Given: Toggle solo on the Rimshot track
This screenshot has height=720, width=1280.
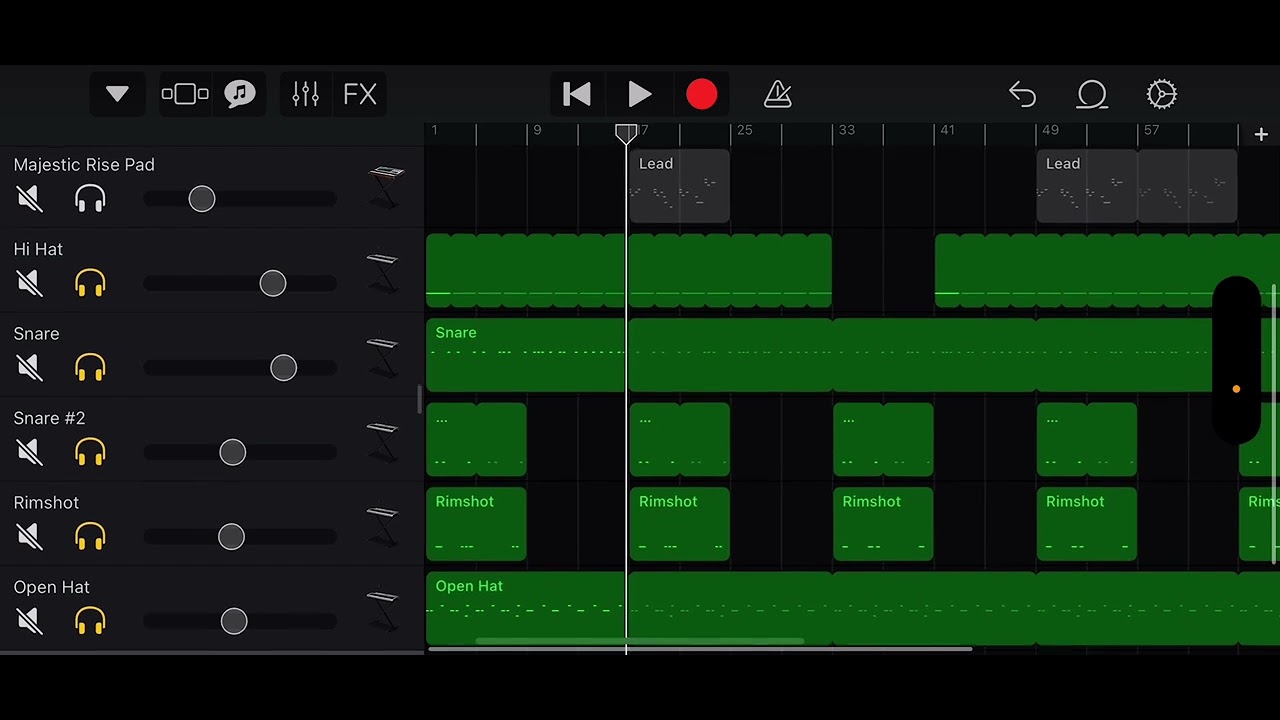Looking at the screenshot, I should 90,537.
